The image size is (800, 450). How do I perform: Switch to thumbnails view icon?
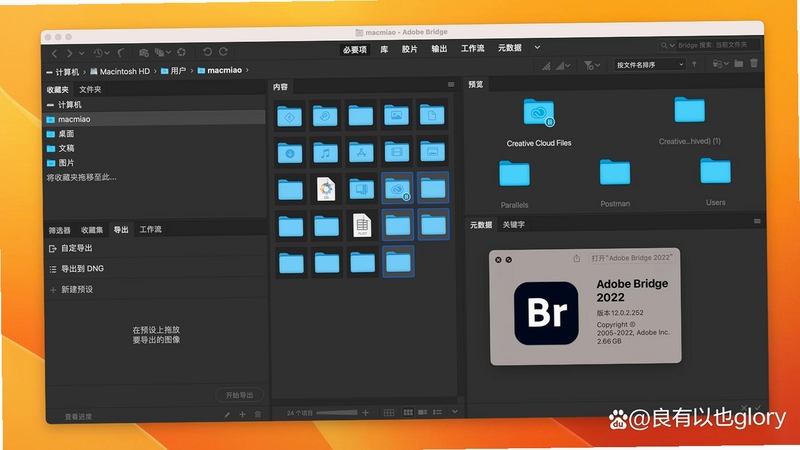pos(408,412)
